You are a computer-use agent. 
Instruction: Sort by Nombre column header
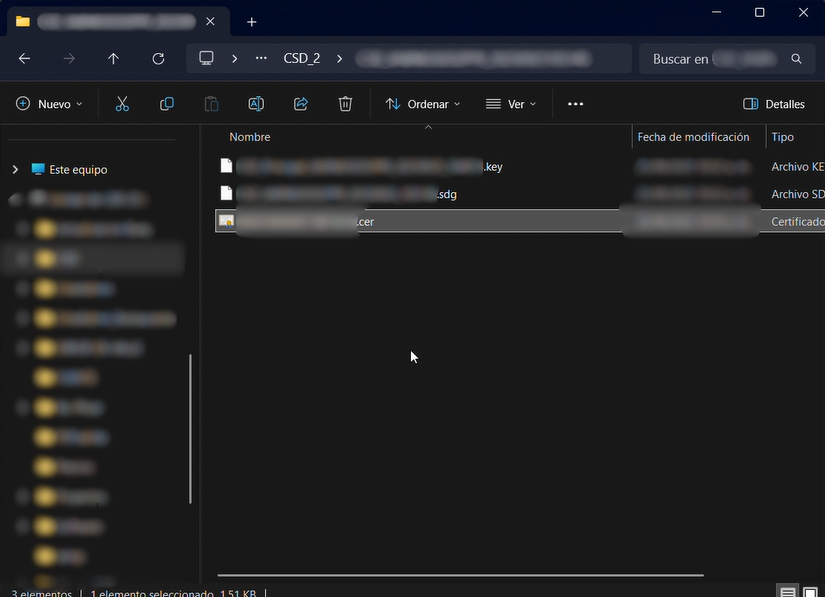pyautogui.click(x=250, y=137)
